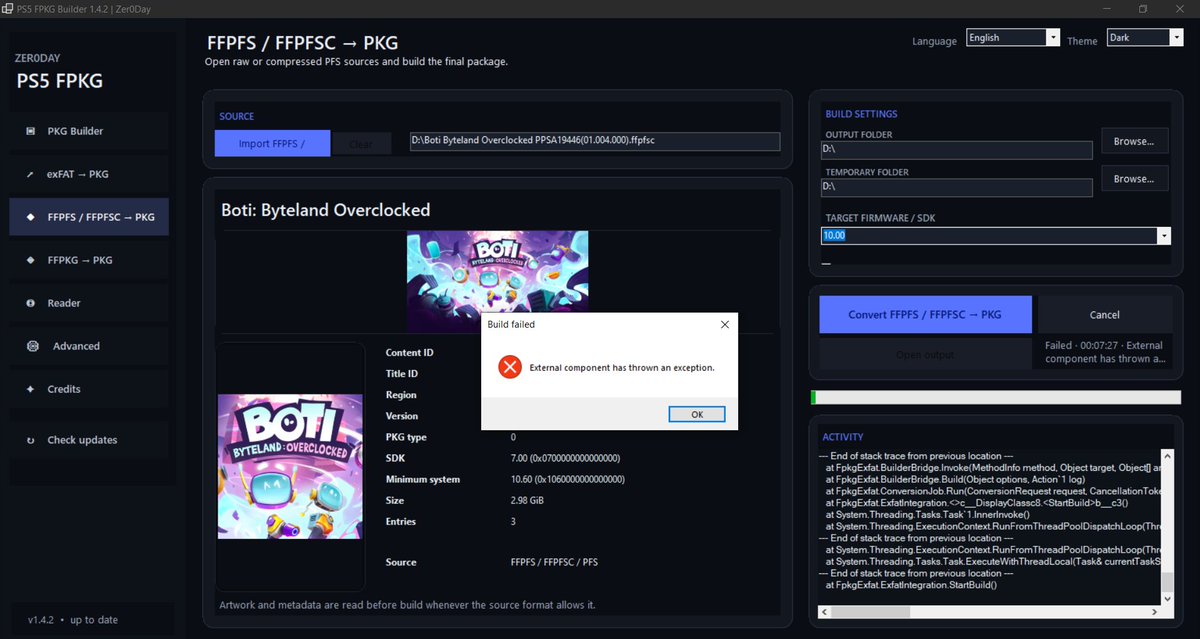
Task: Go to FFPKG → PKG page
Action: point(89,260)
